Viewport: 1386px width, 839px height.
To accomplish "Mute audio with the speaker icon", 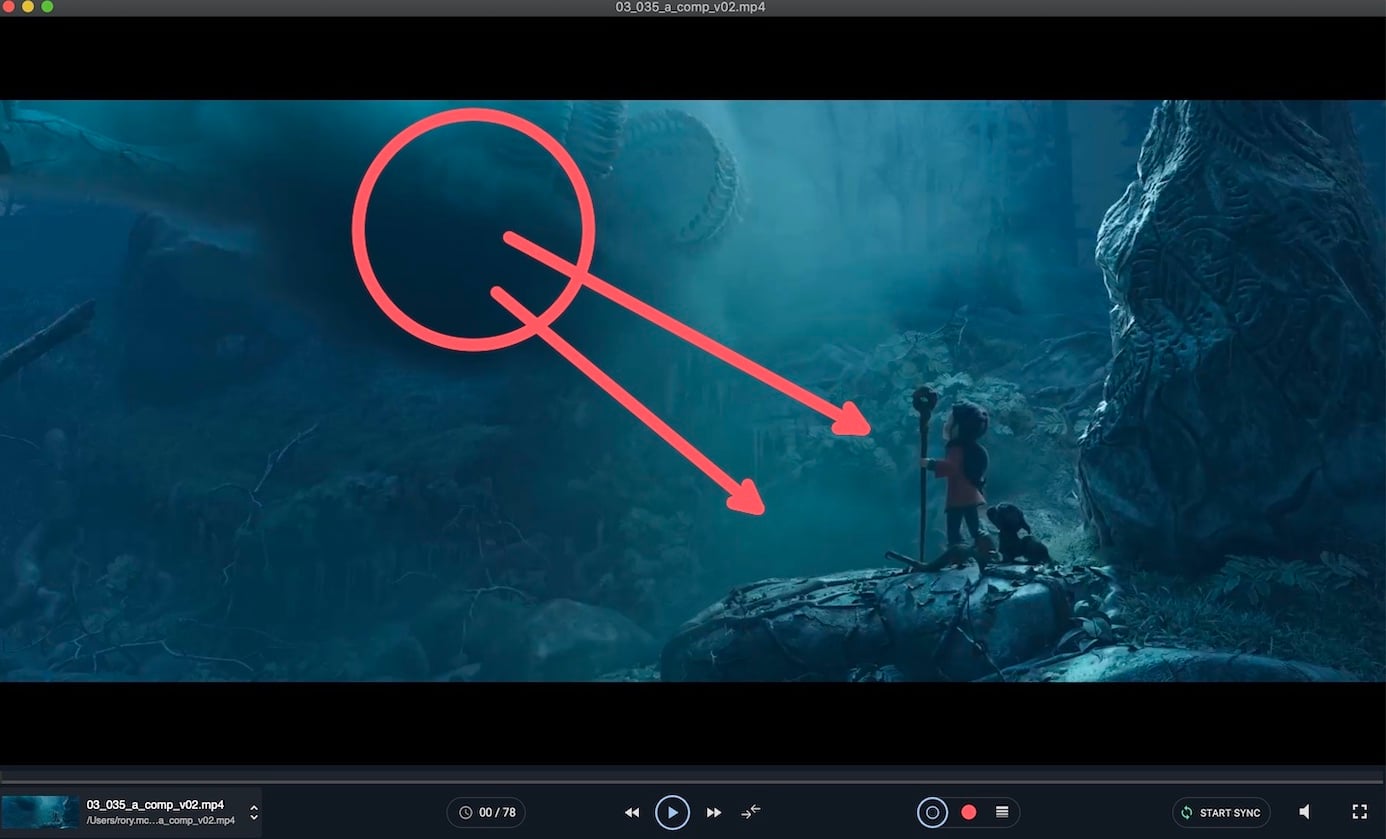I will coord(1305,813).
